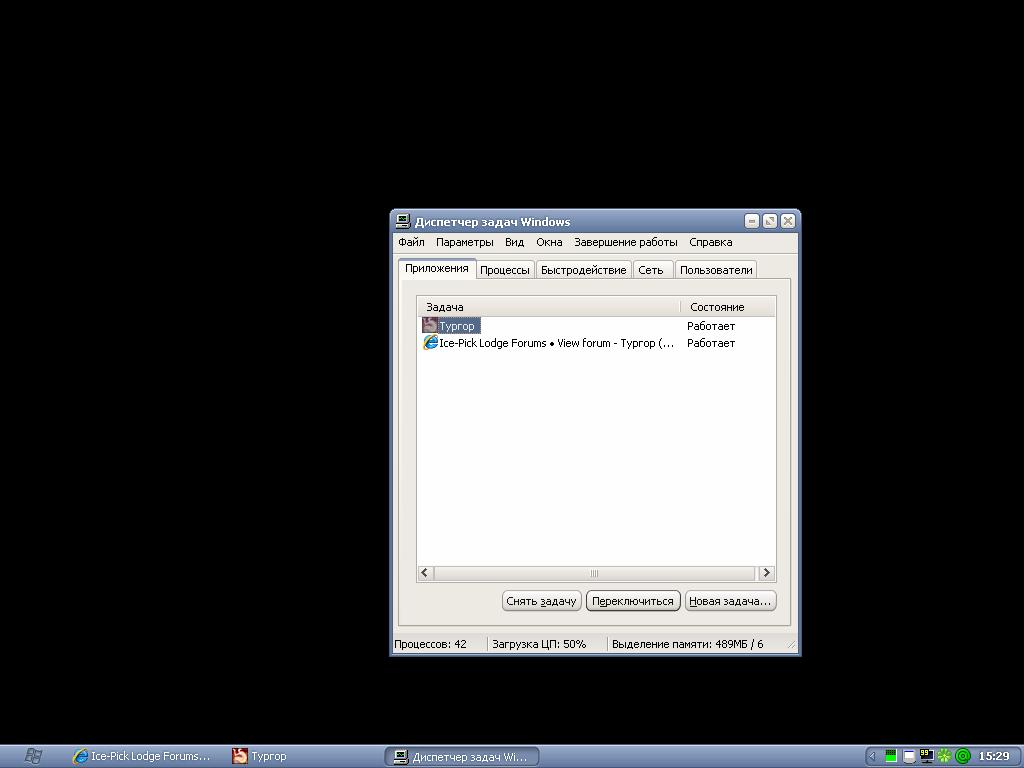Viewport: 1024px width, 768px height.
Task: Open the Вид menu
Action: pos(514,242)
